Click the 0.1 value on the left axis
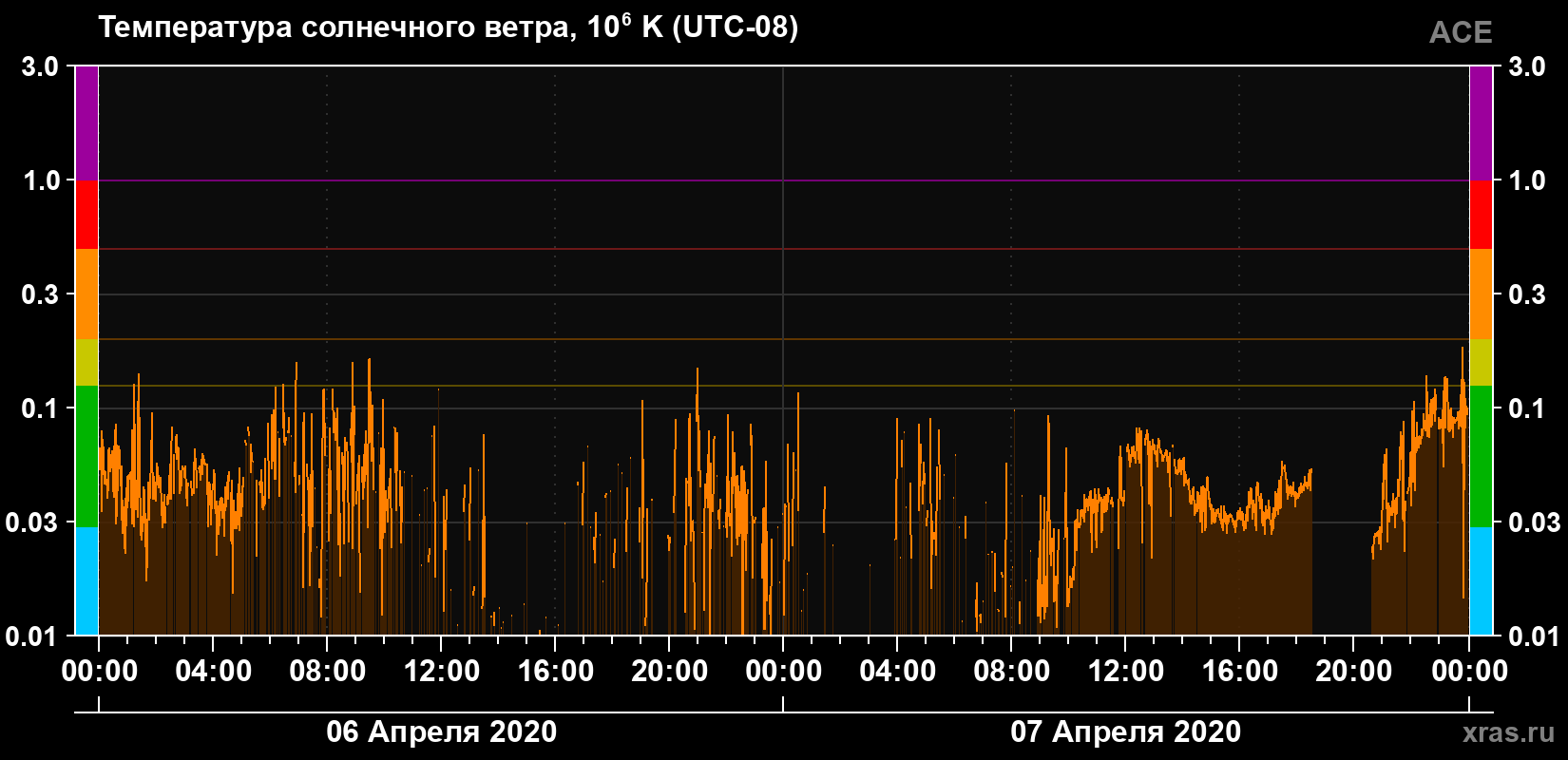This screenshot has width=1568, height=760. tap(40, 408)
